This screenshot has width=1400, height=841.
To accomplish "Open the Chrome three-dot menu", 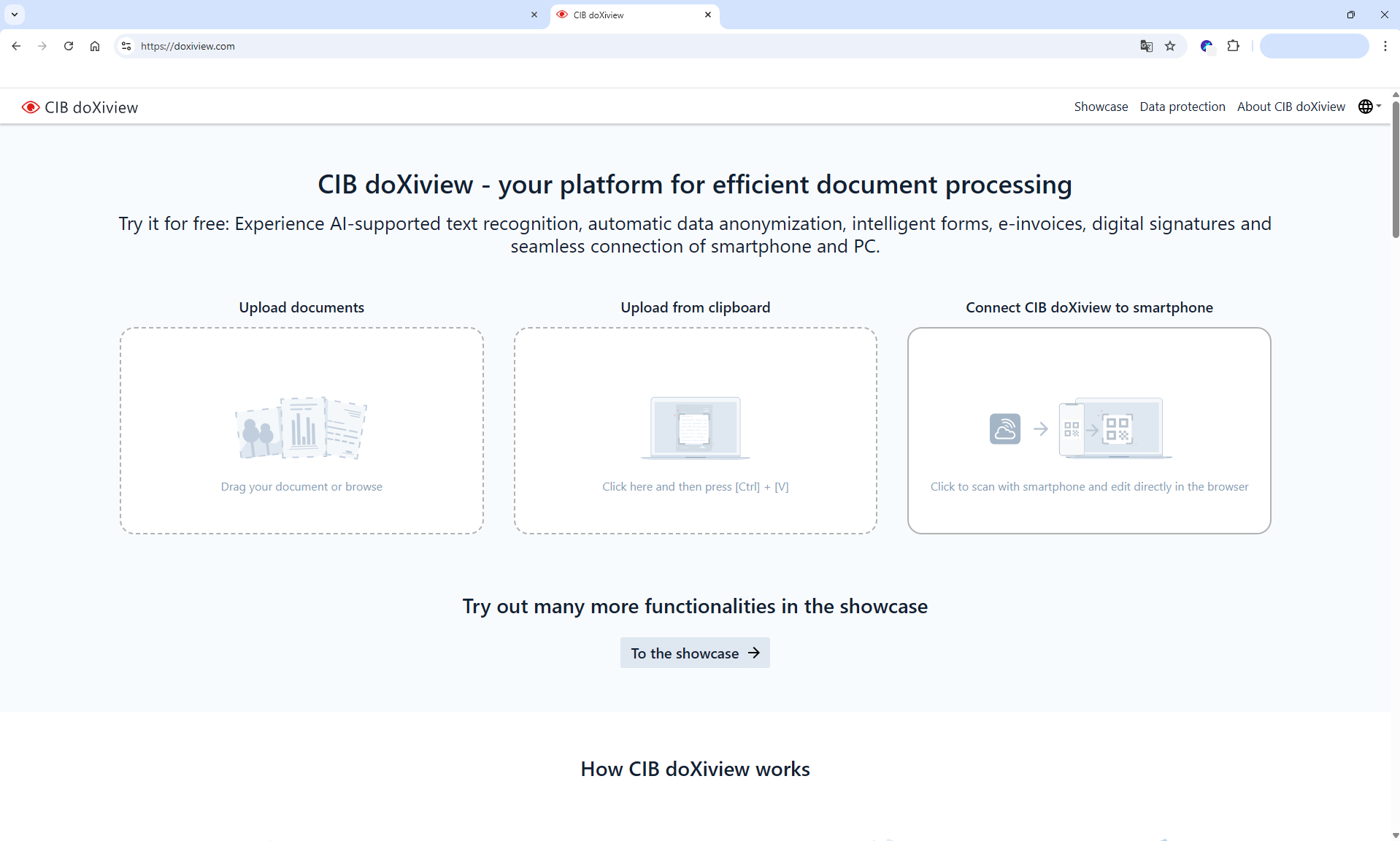I will click(x=1385, y=46).
